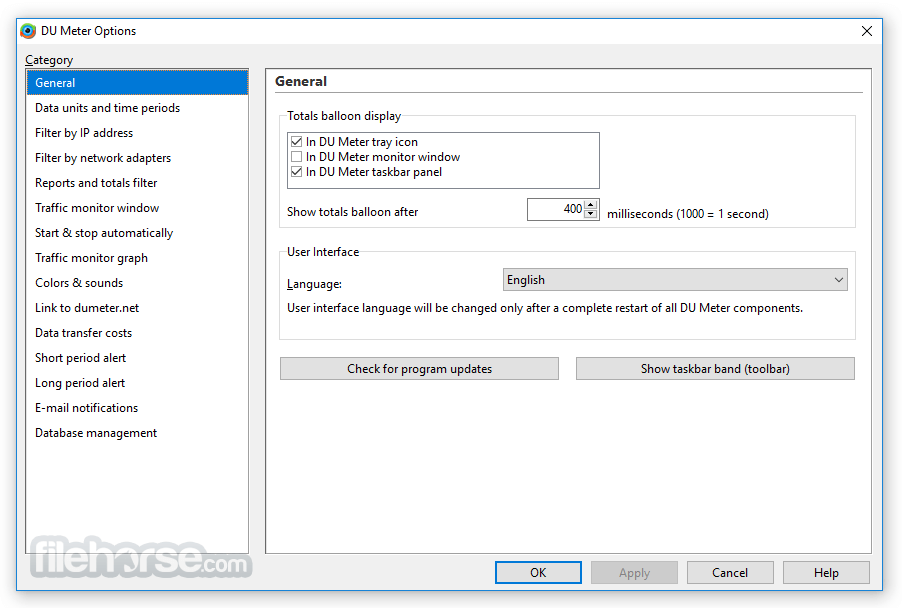Click the DU Meter app icon in title bar

28,31
